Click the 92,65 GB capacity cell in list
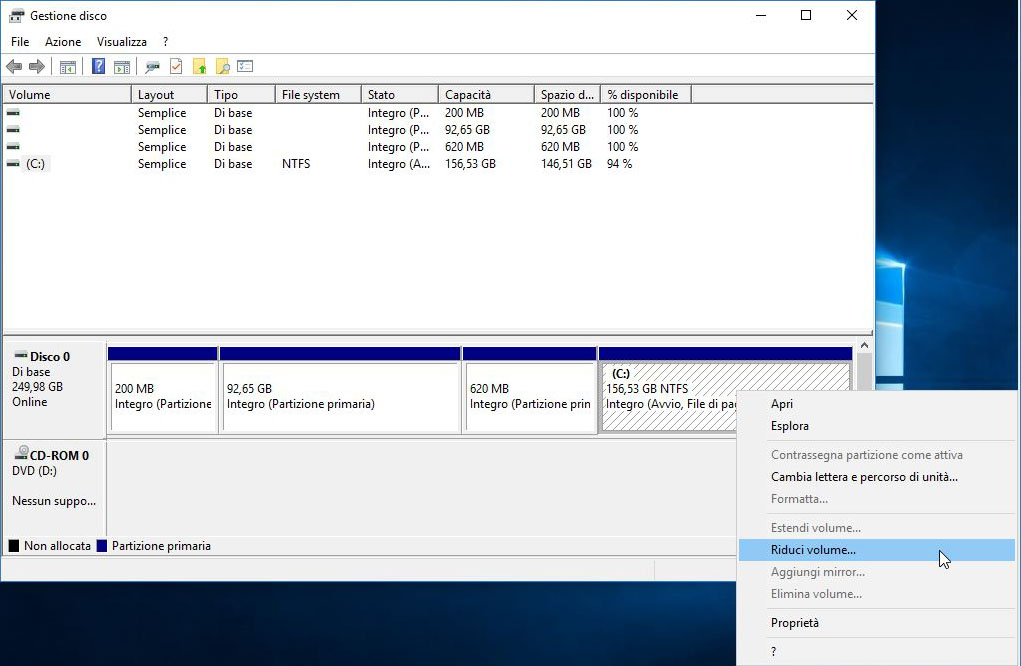1021x666 pixels. pos(467,130)
